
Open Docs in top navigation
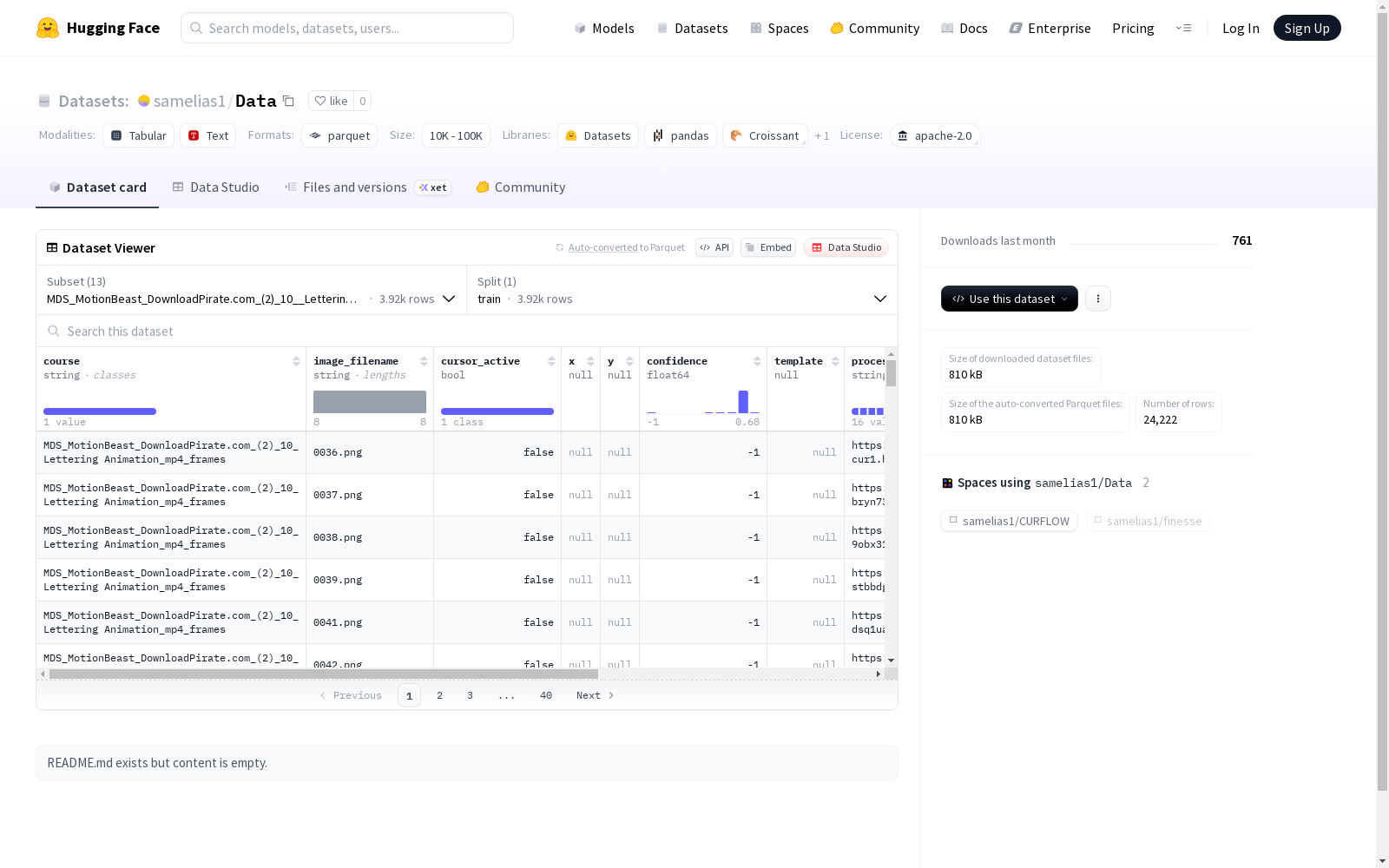[964, 28]
